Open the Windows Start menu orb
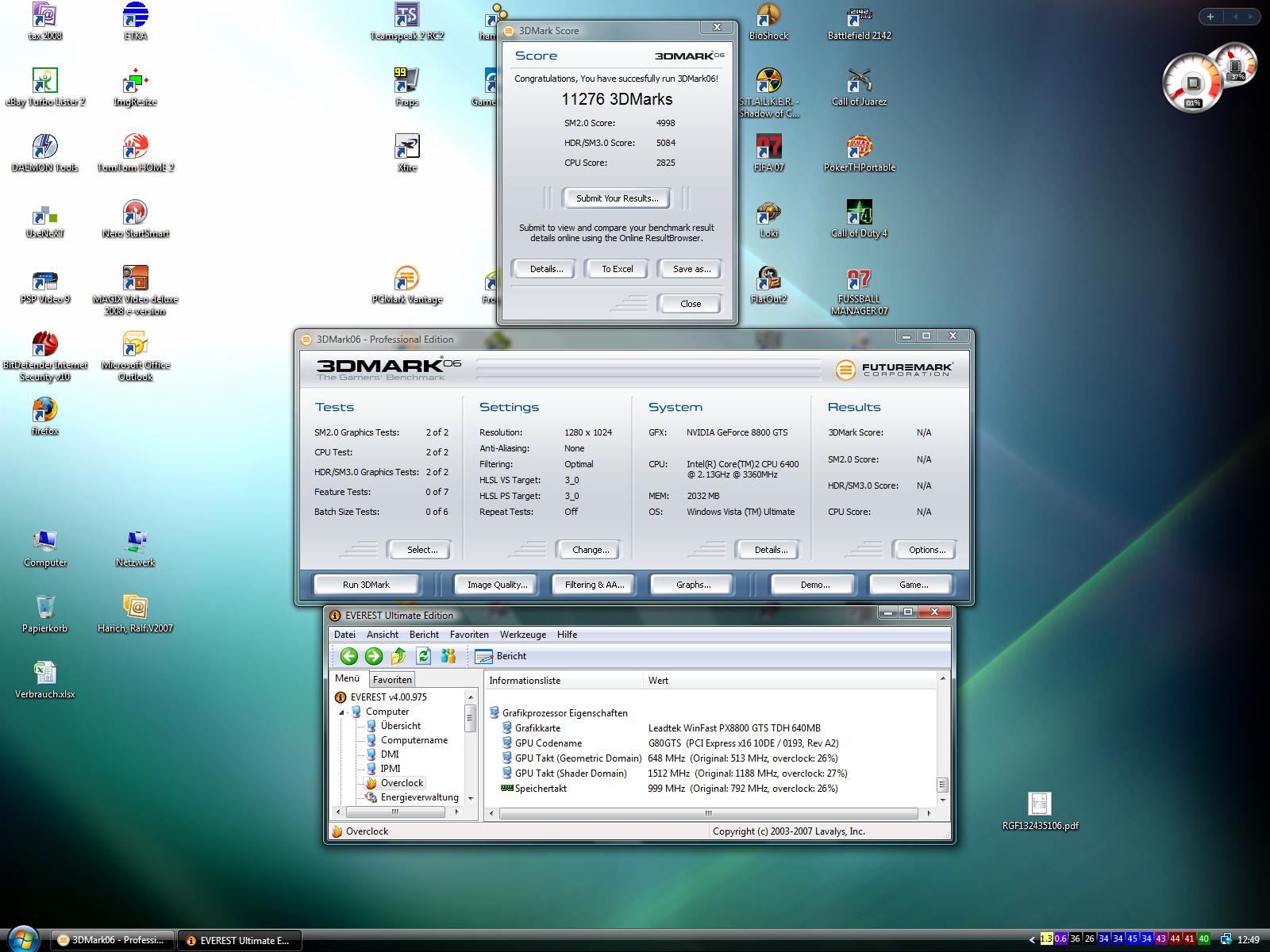Viewport: 1270px width, 952px height. 24,939
